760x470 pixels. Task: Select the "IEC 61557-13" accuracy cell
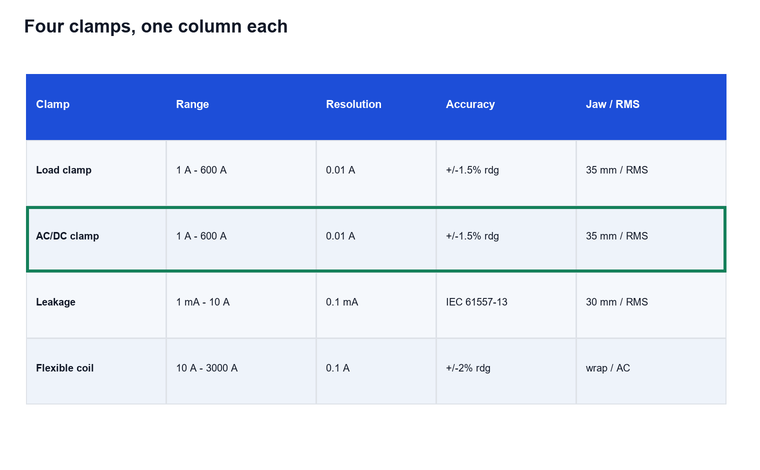click(476, 302)
